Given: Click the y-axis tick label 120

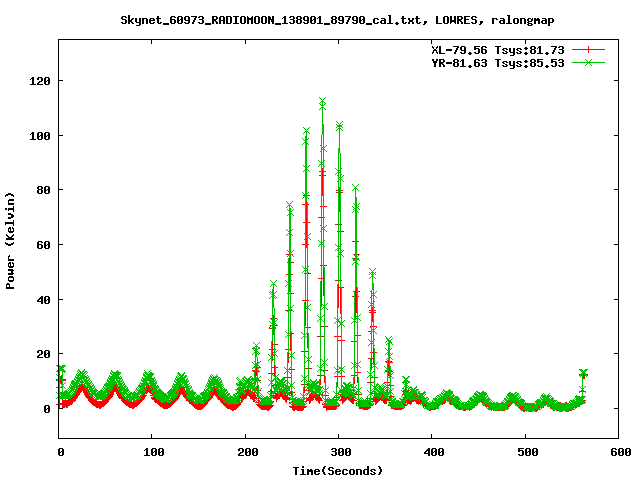Looking at the screenshot, I should [x=41, y=80].
